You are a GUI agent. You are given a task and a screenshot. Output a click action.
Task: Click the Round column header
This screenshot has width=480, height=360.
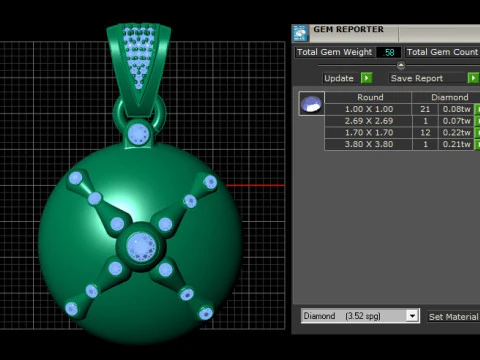(369, 97)
